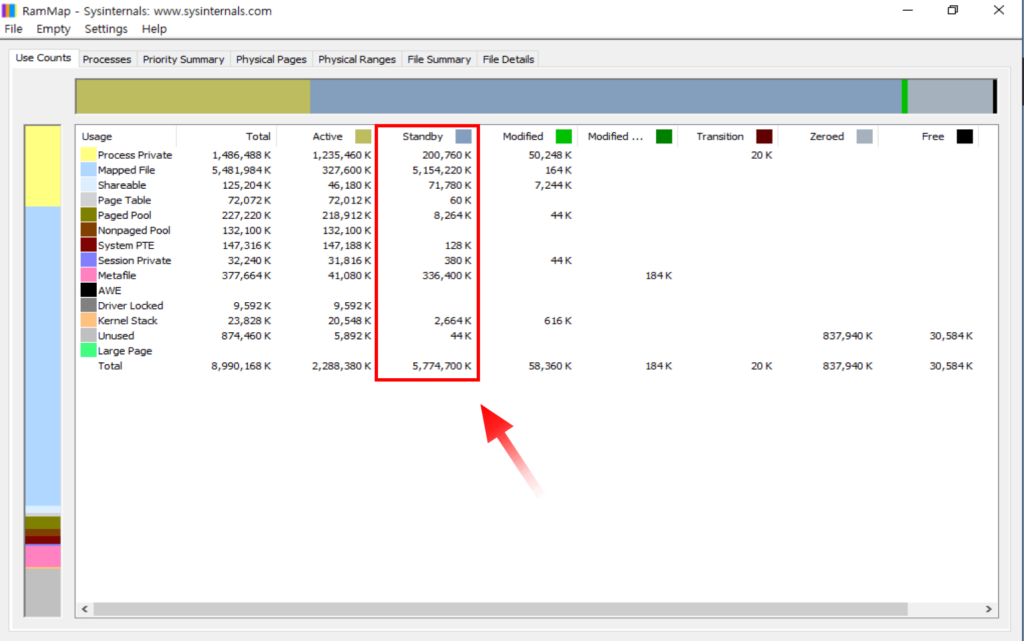Click the Zeroed column gray swatch
The width and height of the screenshot is (1024, 641).
point(864,137)
